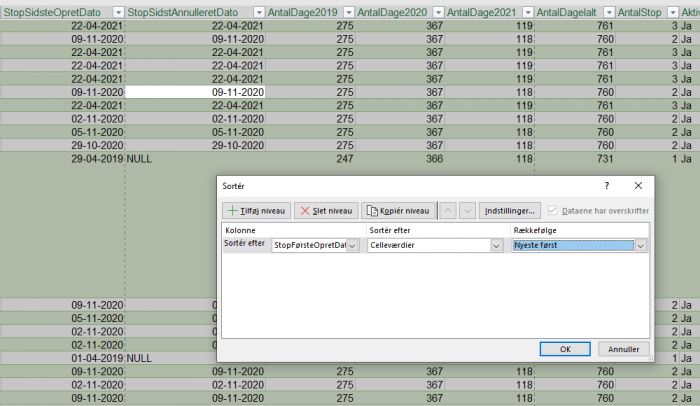This screenshot has height=406, width=700.
Task: Move sort level down arrow
Action: (x=467, y=211)
